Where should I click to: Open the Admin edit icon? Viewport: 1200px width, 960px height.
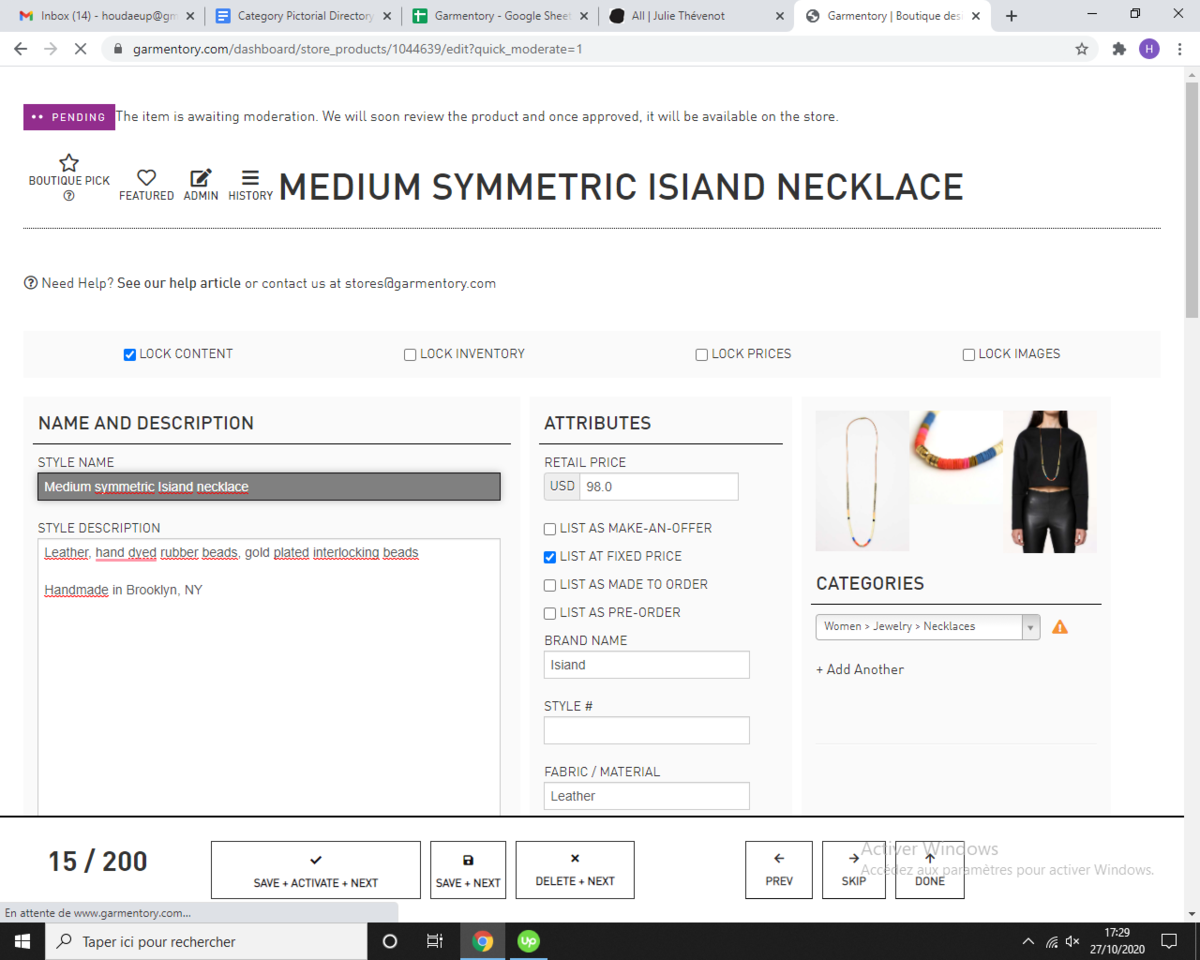click(x=201, y=177)
